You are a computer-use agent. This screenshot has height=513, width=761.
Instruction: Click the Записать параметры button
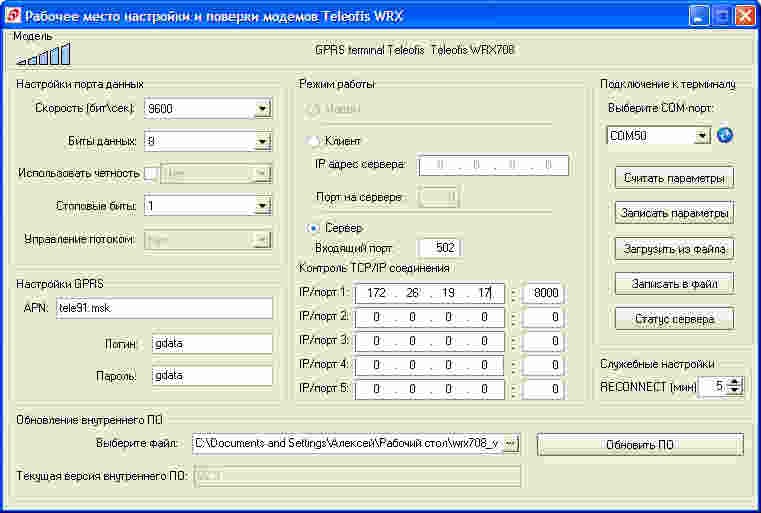point(674,213)
